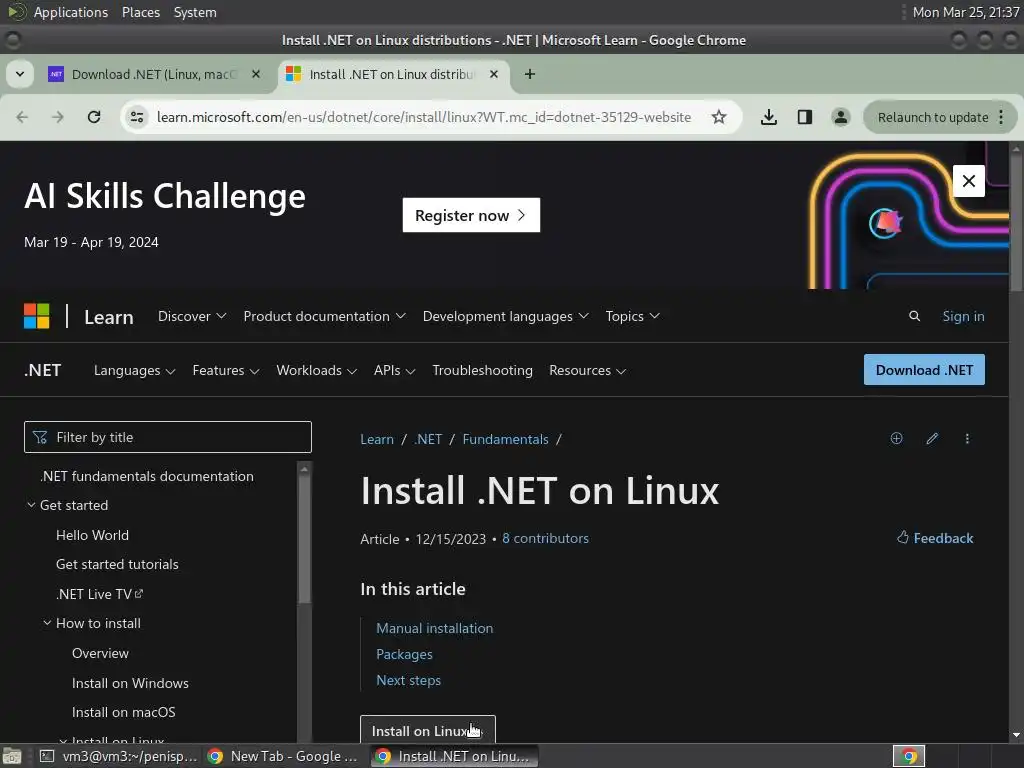Expand the Workloads dropdown
1024x768 pixels.
(316, 370)
